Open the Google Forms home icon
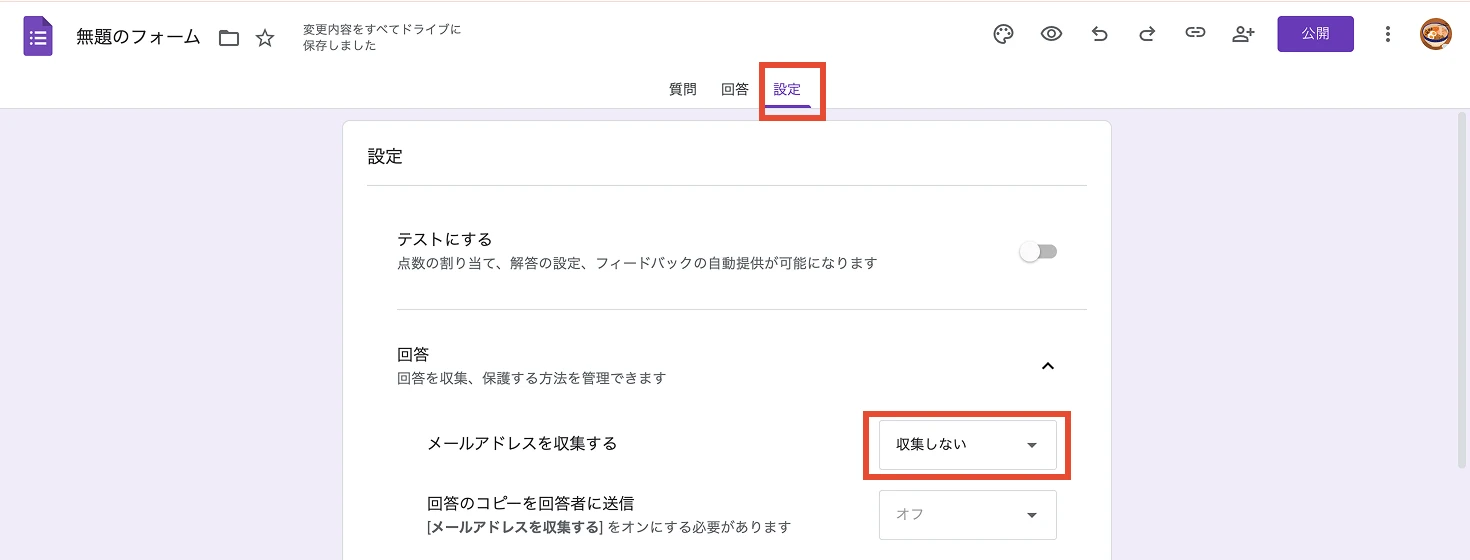The image size is (1470, 560). [38, 37]
